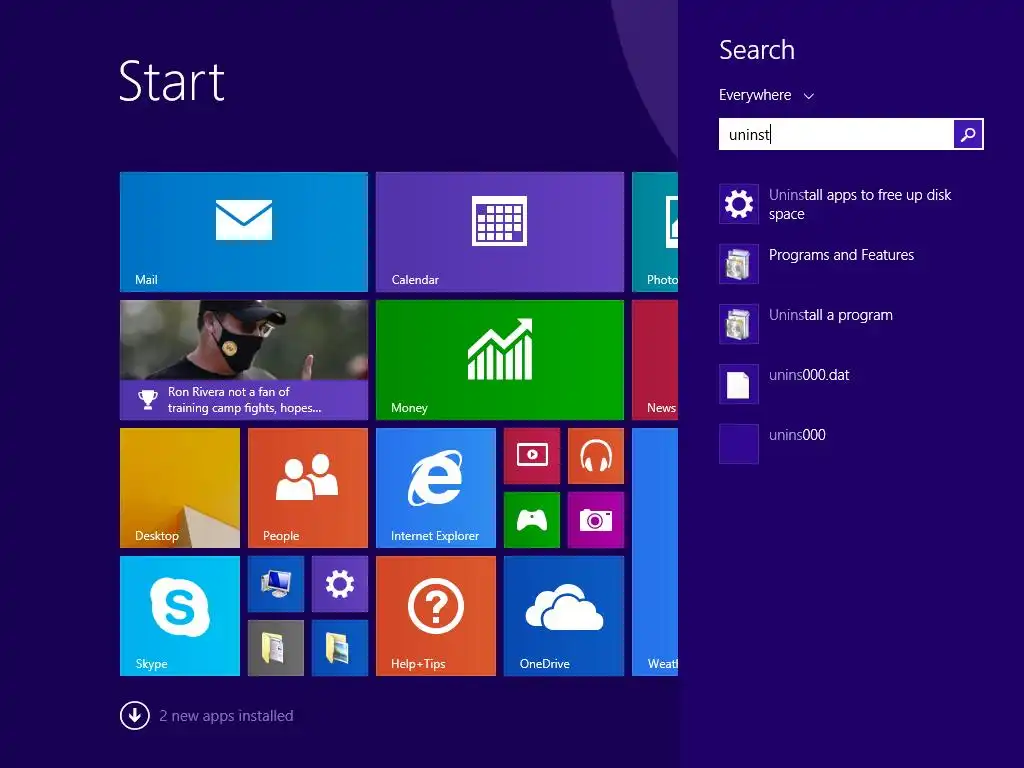Open the Calendar tile
Image resolution: width=1024 pixels, height=768 pixels.
point(500,232)
